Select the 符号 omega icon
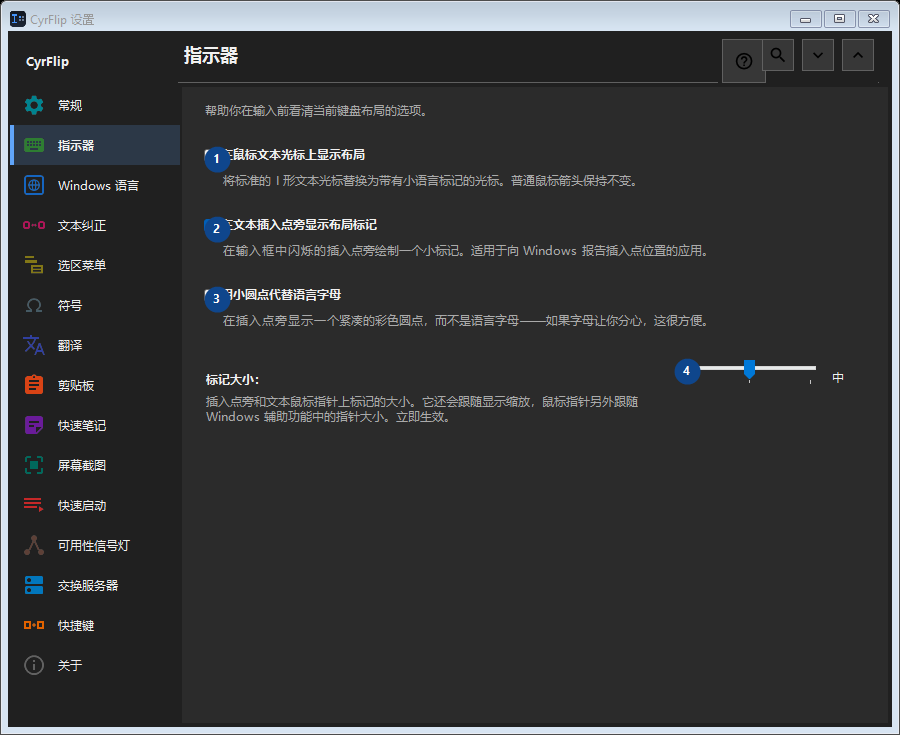The image size is (900, 735). coord(34,305)
